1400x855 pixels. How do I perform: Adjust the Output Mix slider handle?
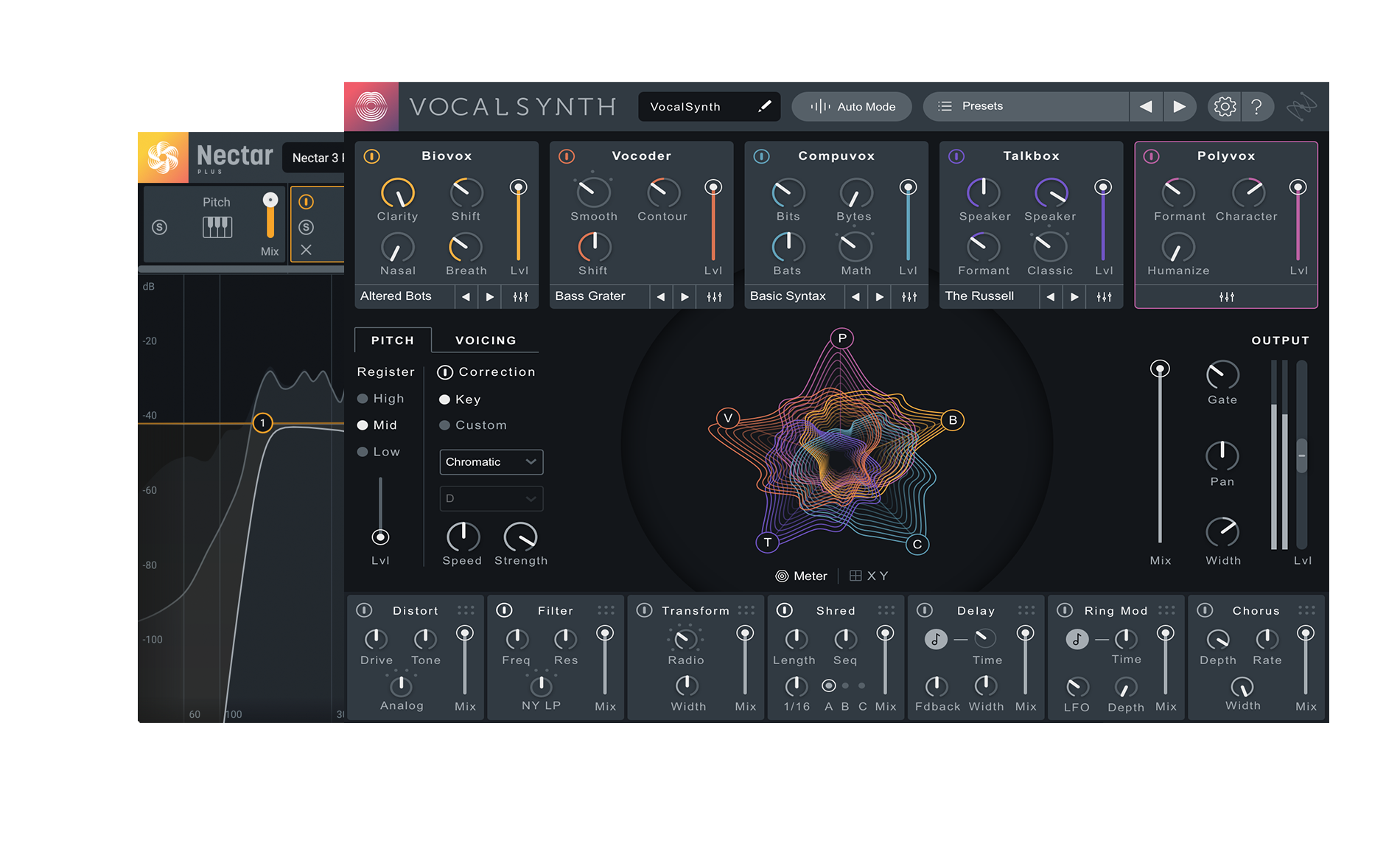point(1160,369)
